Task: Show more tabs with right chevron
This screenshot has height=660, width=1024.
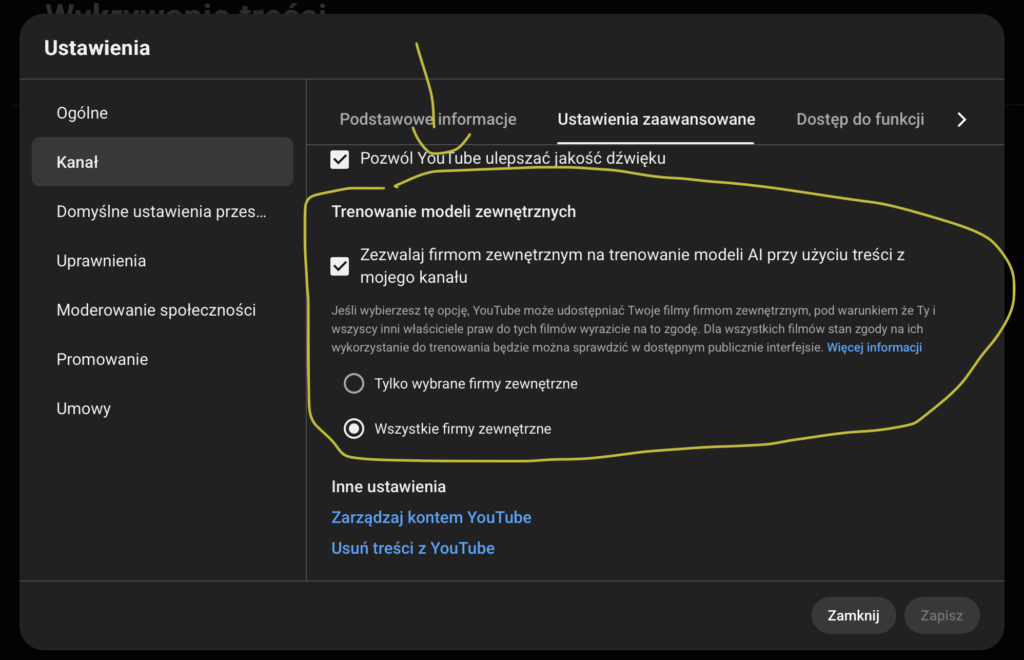Action: [x=961, y=119]
